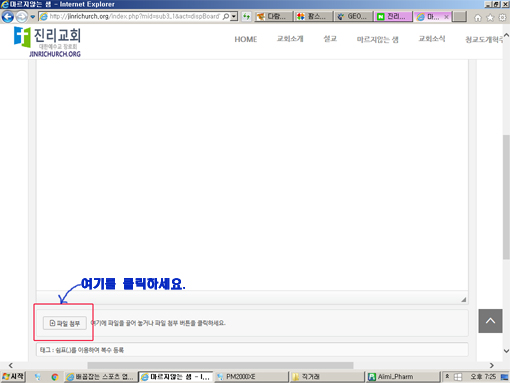Image resolution: width=510 pixels, height=383 pixels.
Task: Click the 파일 첨부 file attach button
Action: (65, 323)
